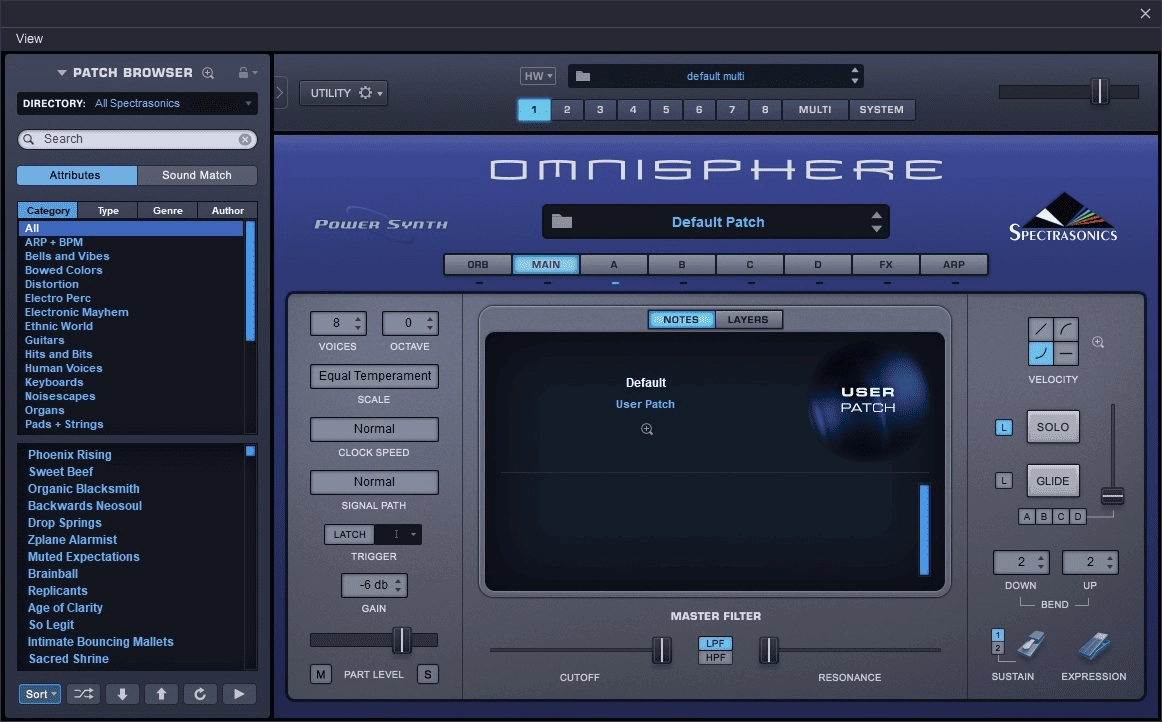The image size is (1162, 722).
Task: Open the View menu
Action: 30,39
